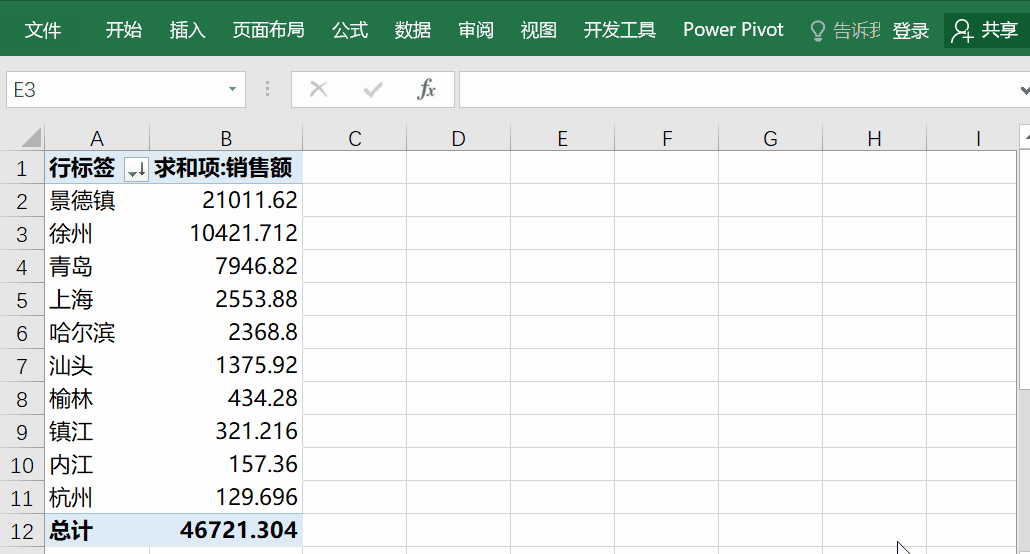
Task: Select row 12 header
Action: pos(22,531)
